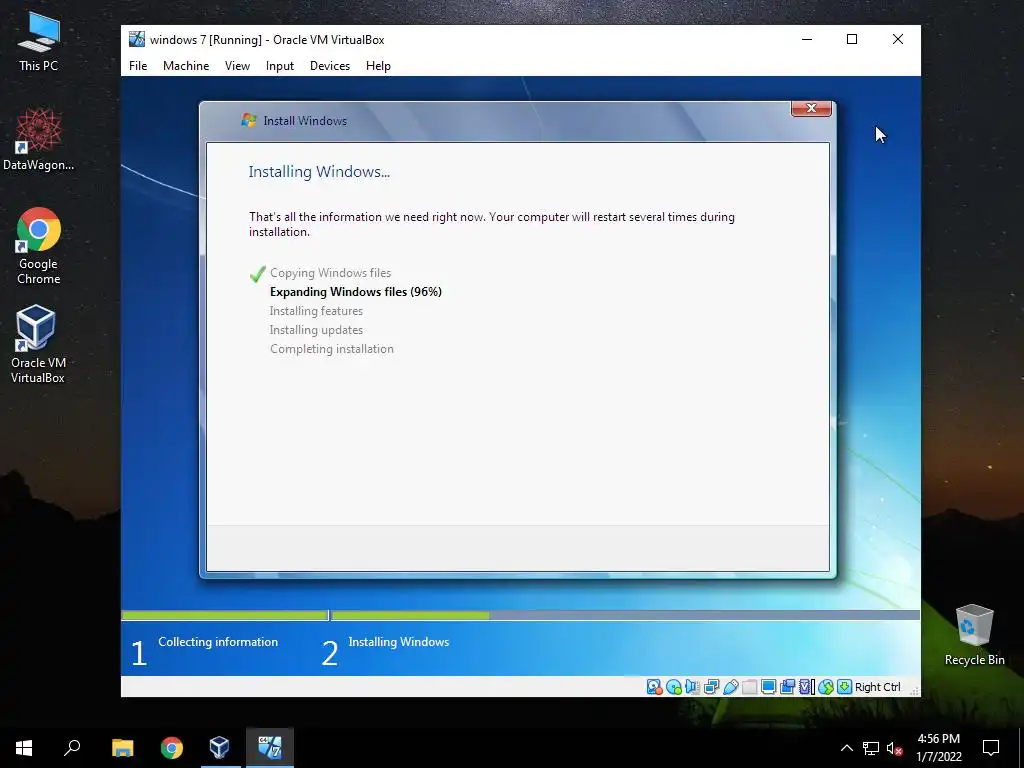This screenshot has height=768, width=1024.
Task: Click the mouse integration status icon
Action: point(825,687)
